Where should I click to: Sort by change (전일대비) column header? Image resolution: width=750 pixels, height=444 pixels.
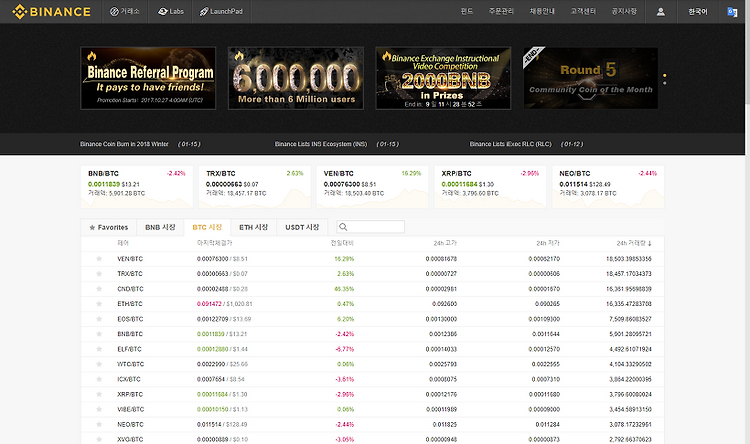[342, 243]
